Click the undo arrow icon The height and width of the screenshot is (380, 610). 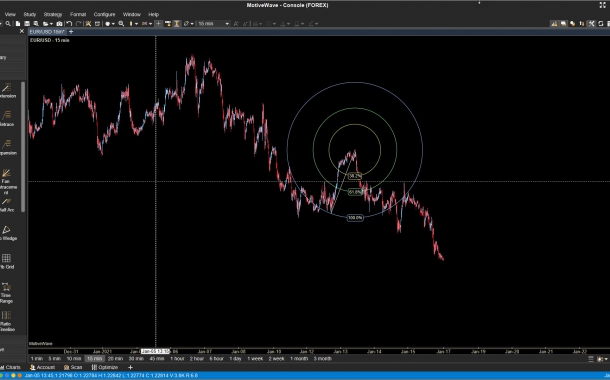click(70, 24)
